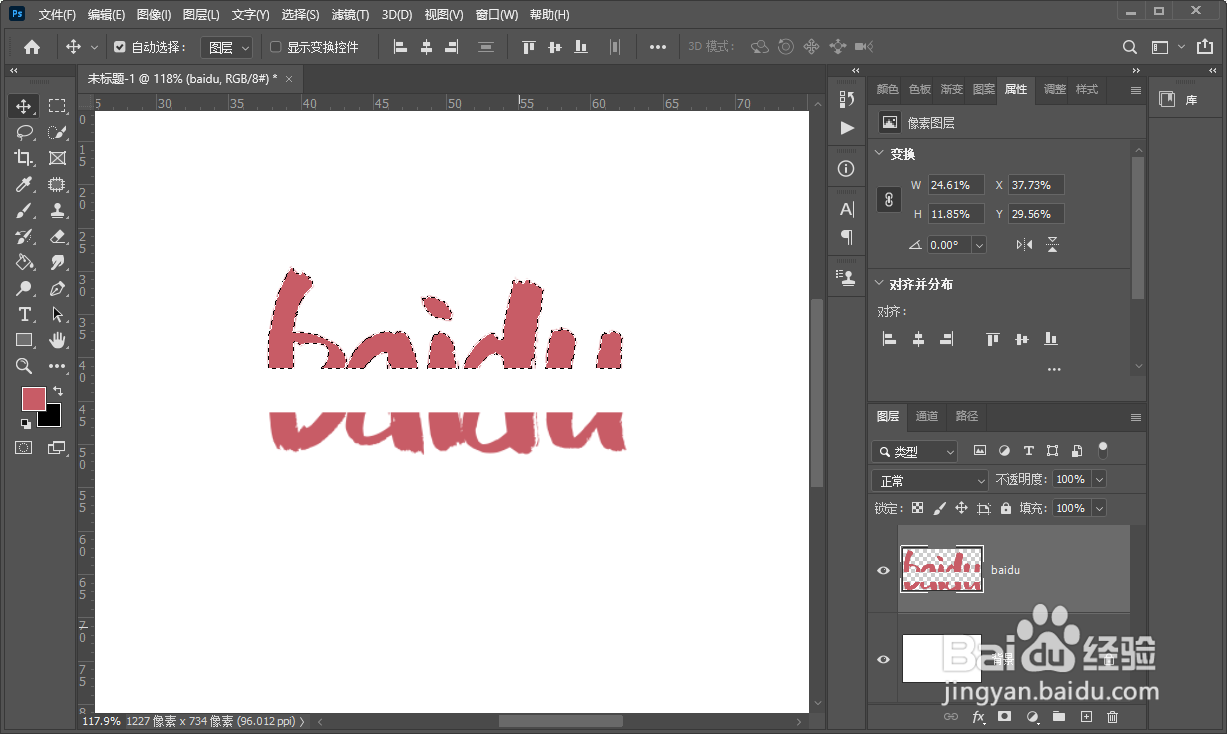Swap foreground and background colors

pos(58,391)
